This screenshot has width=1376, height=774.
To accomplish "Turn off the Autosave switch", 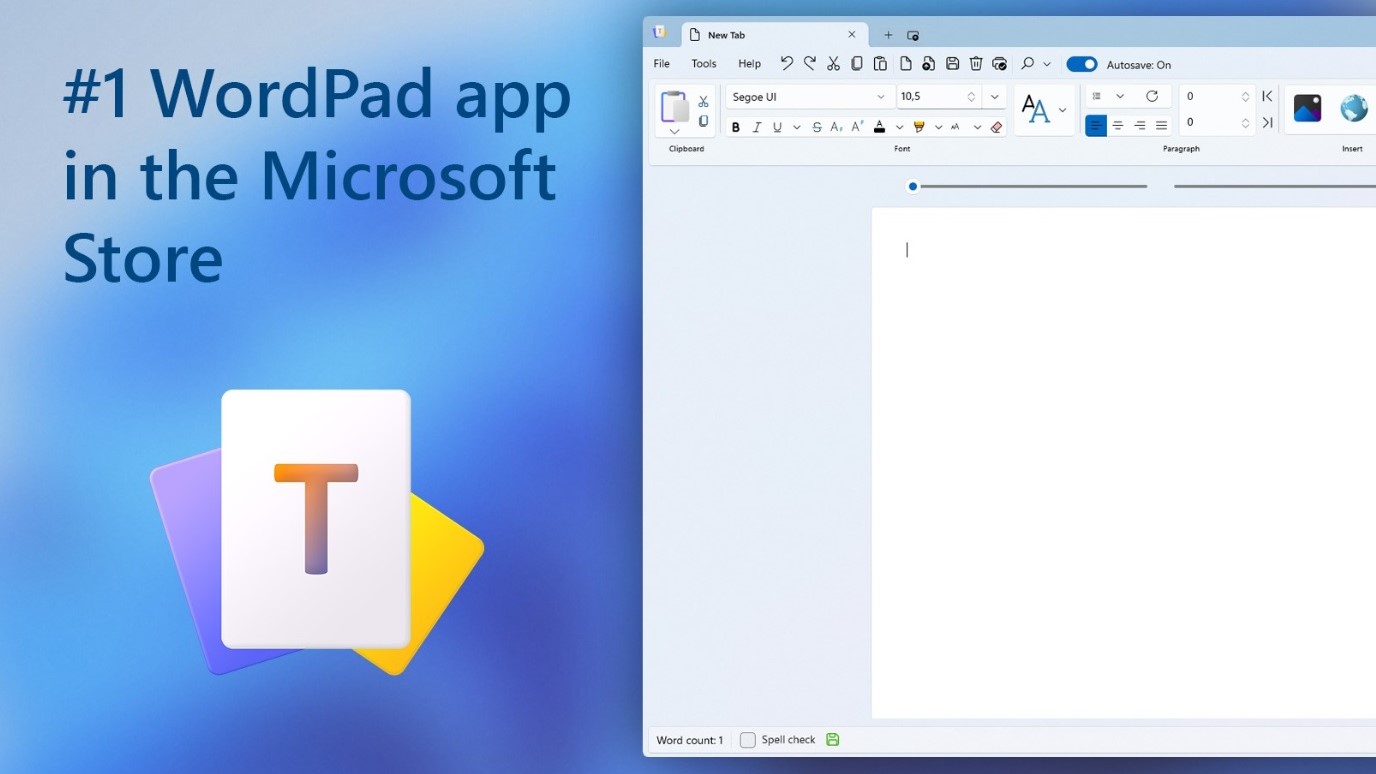I will click(1082, 64).
